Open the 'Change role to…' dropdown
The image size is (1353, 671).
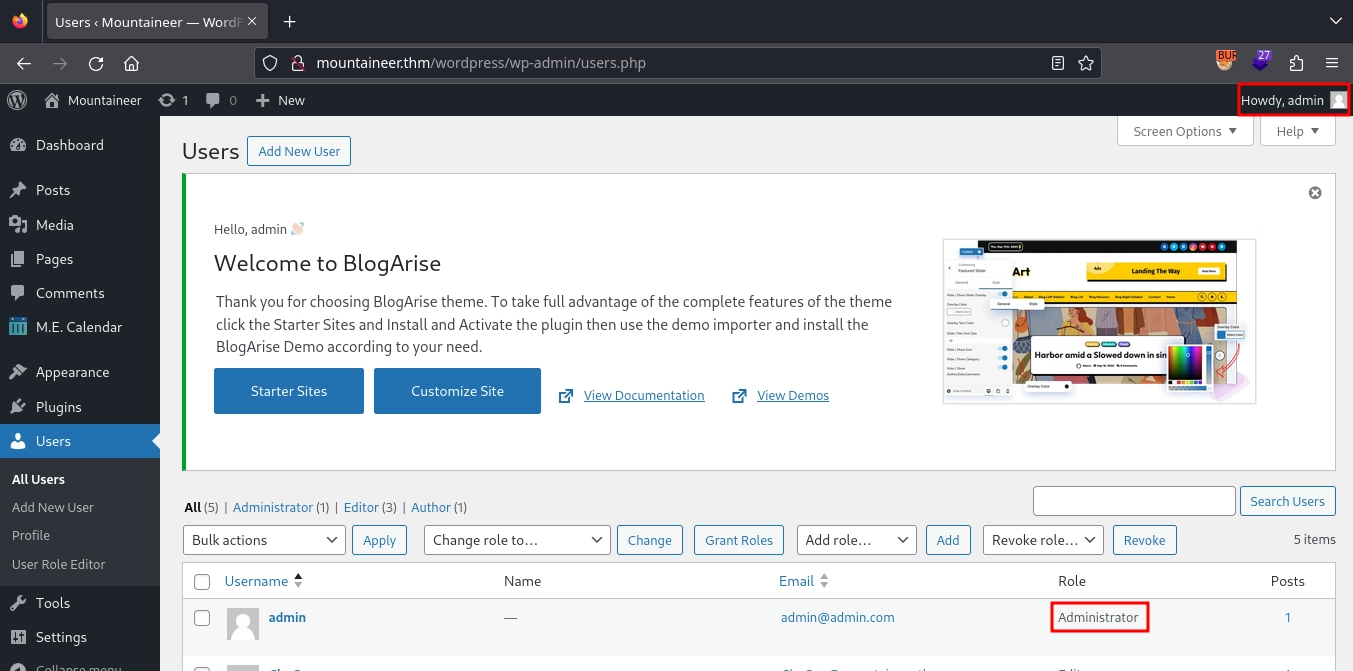(x=517, y=540)
